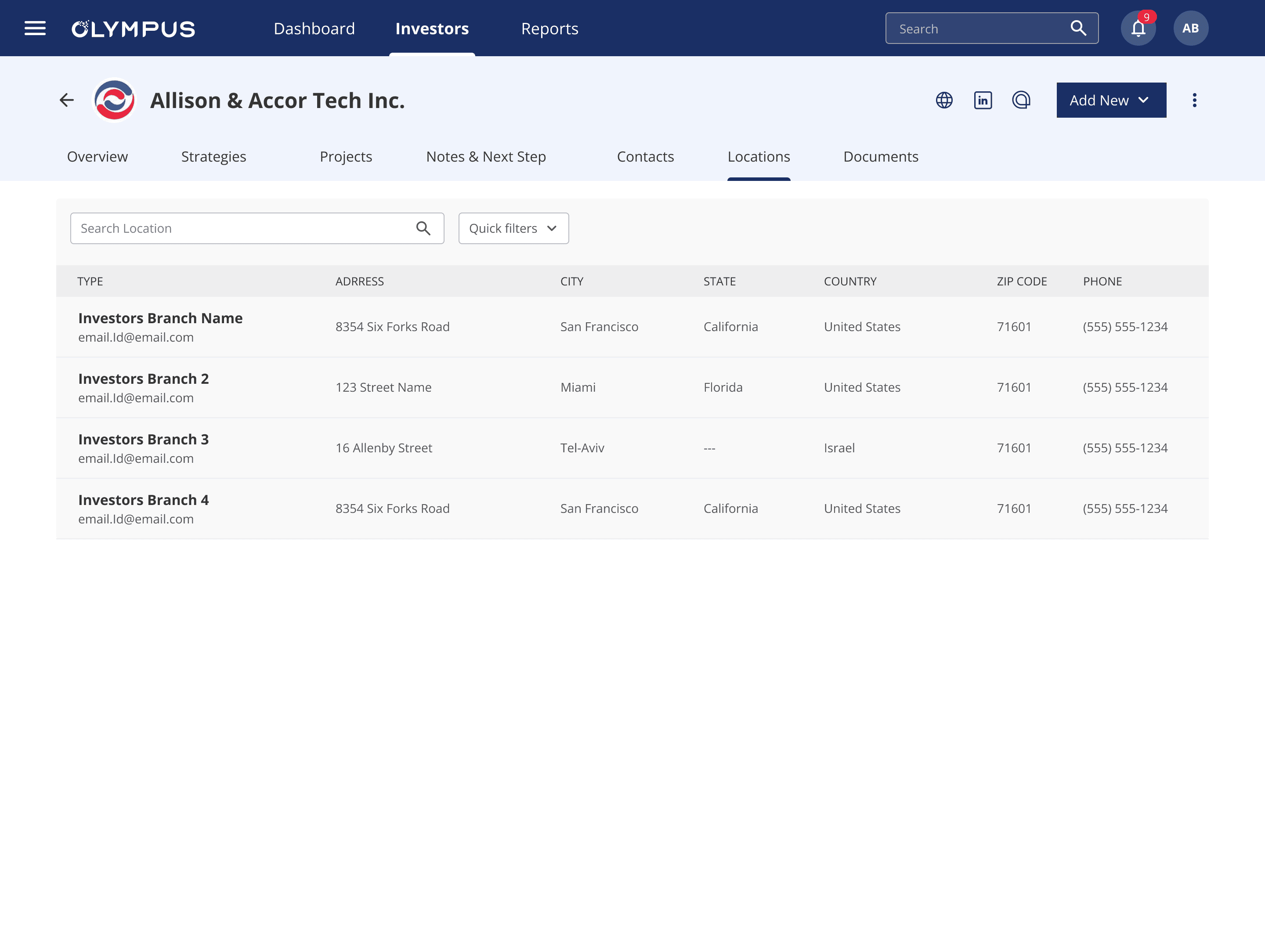Click the Search Location magnifier icon
Screen dimensions: 1265x952
(x=423, y=229)
